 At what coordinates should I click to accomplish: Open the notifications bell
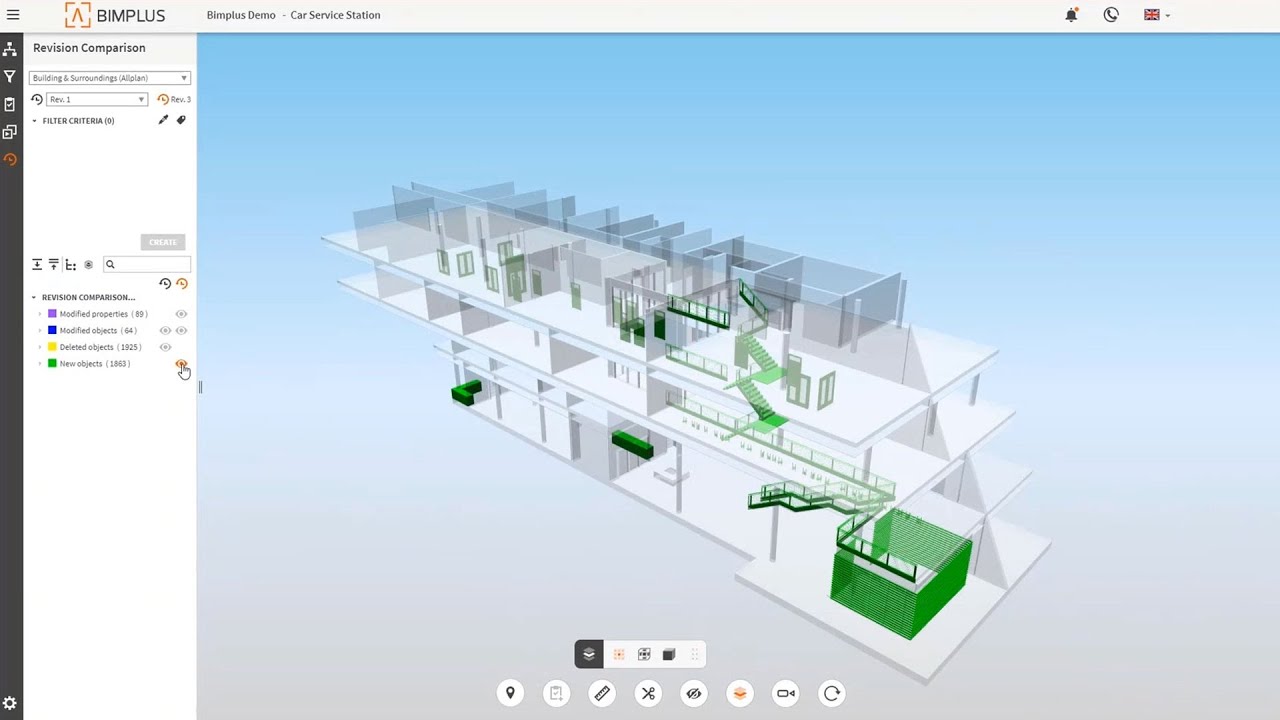coord(1071,15)
